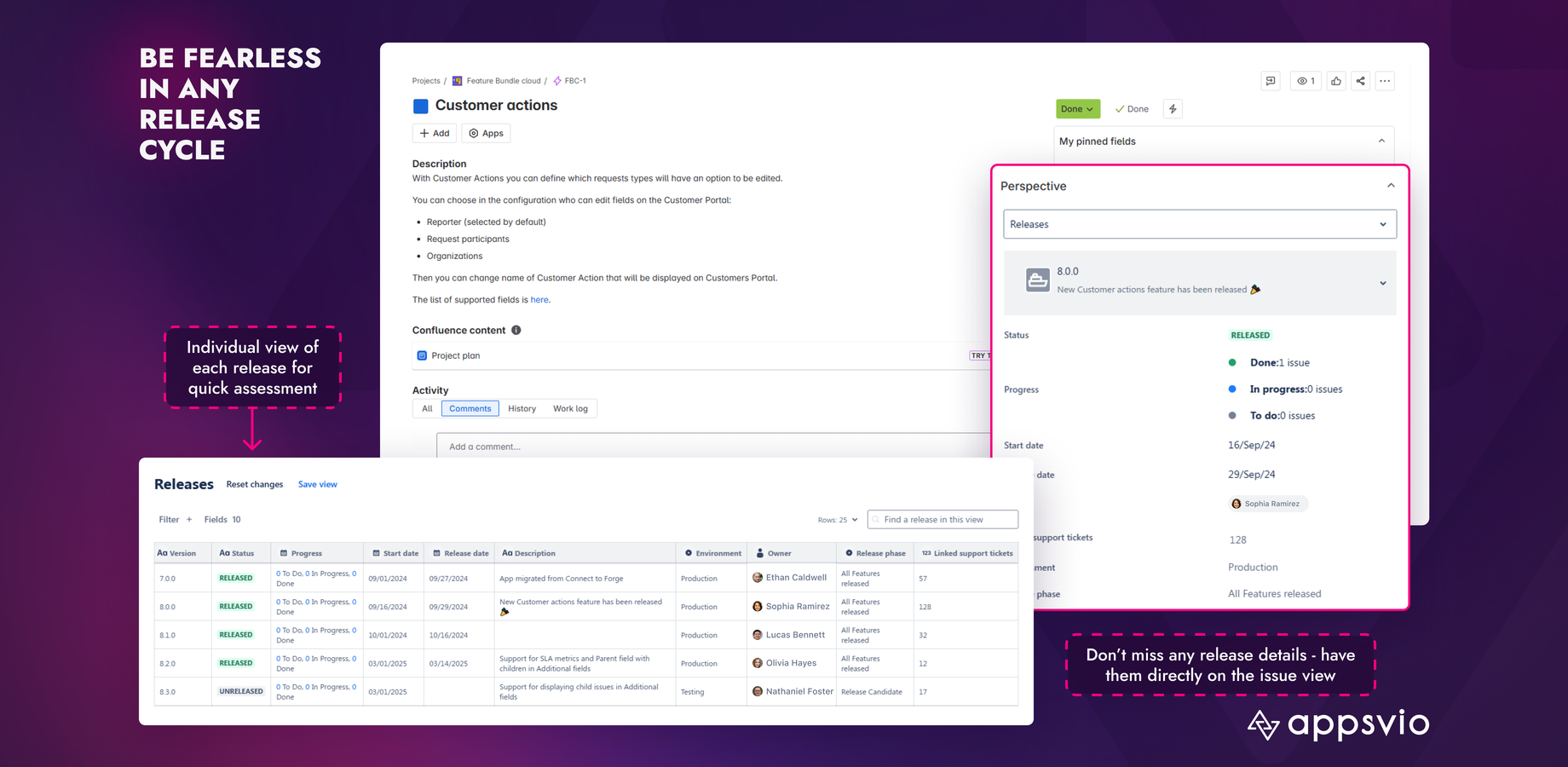The width and height of the screenshot is (1568, 767).
Task: Click the Add button
Action: pos(435,133)
